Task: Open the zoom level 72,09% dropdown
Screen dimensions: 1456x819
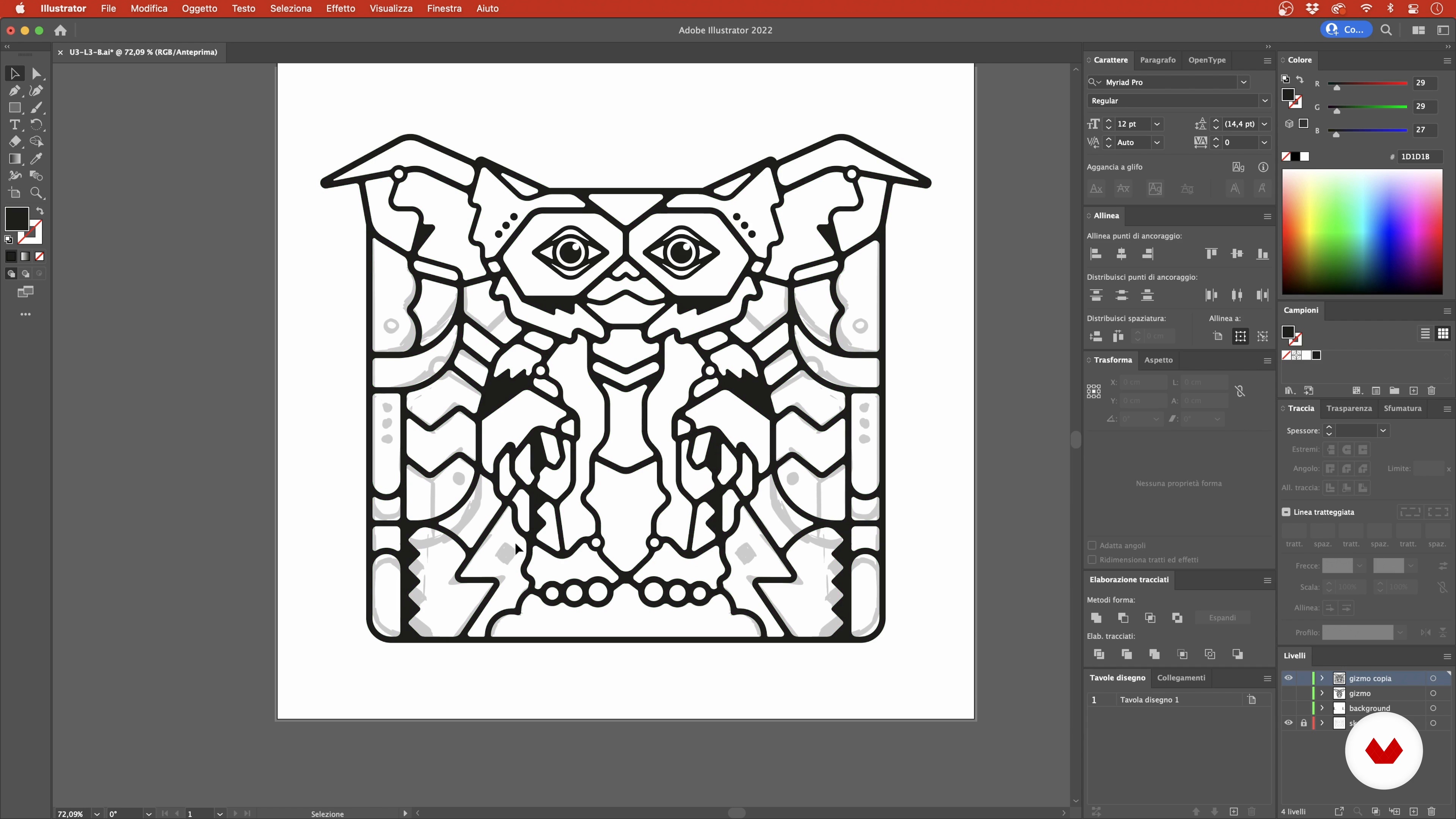Action: point(97,814)
